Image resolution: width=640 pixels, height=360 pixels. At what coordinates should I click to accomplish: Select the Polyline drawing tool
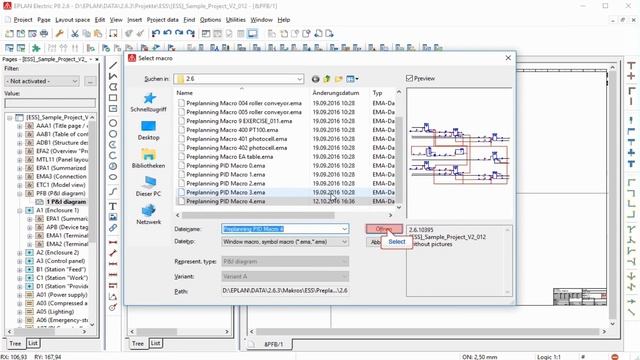click(113, 76)
